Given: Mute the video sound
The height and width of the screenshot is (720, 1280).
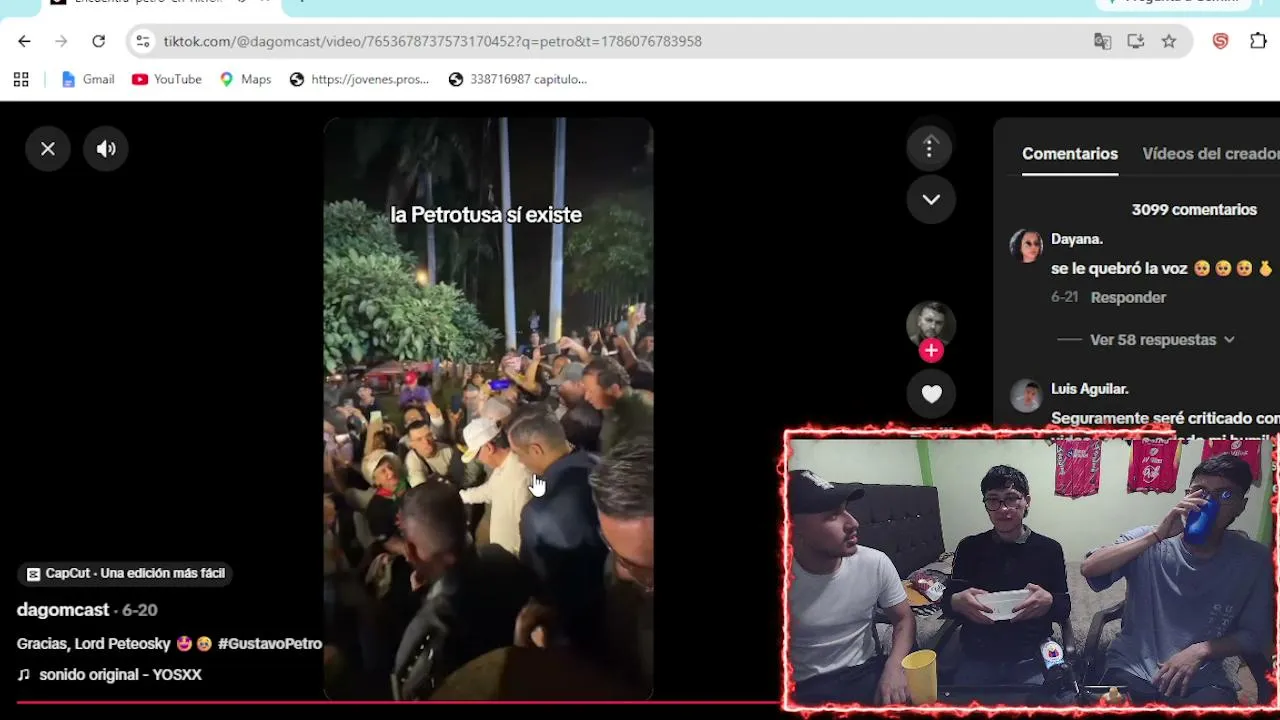Looking at the screenshot, I should 106,149.
